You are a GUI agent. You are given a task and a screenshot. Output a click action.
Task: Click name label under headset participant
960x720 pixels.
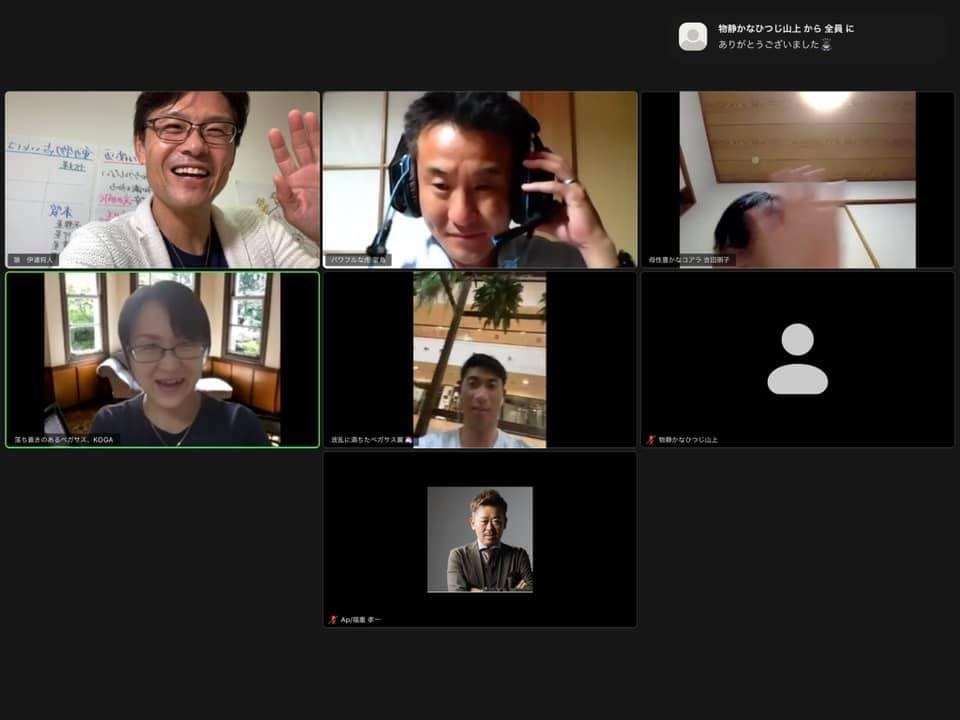[x=358, y=260]
